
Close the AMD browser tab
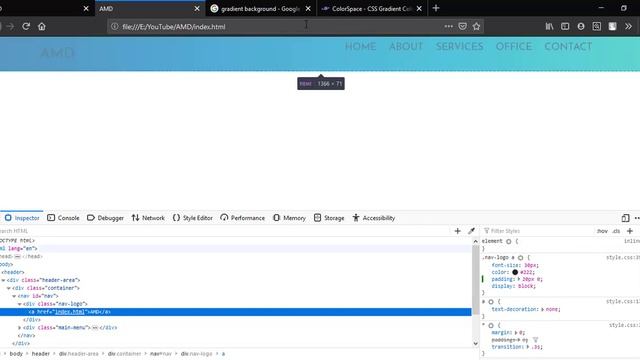click(197, 9)
